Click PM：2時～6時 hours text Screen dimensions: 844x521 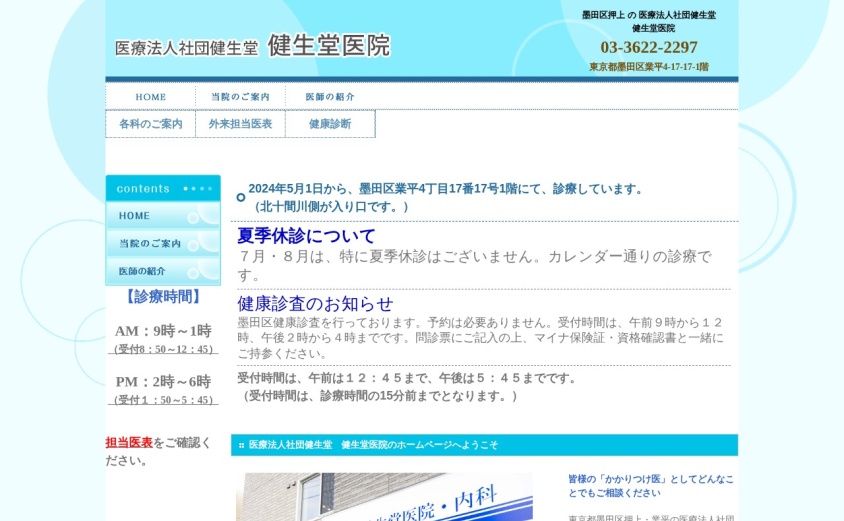pos(163,382)
